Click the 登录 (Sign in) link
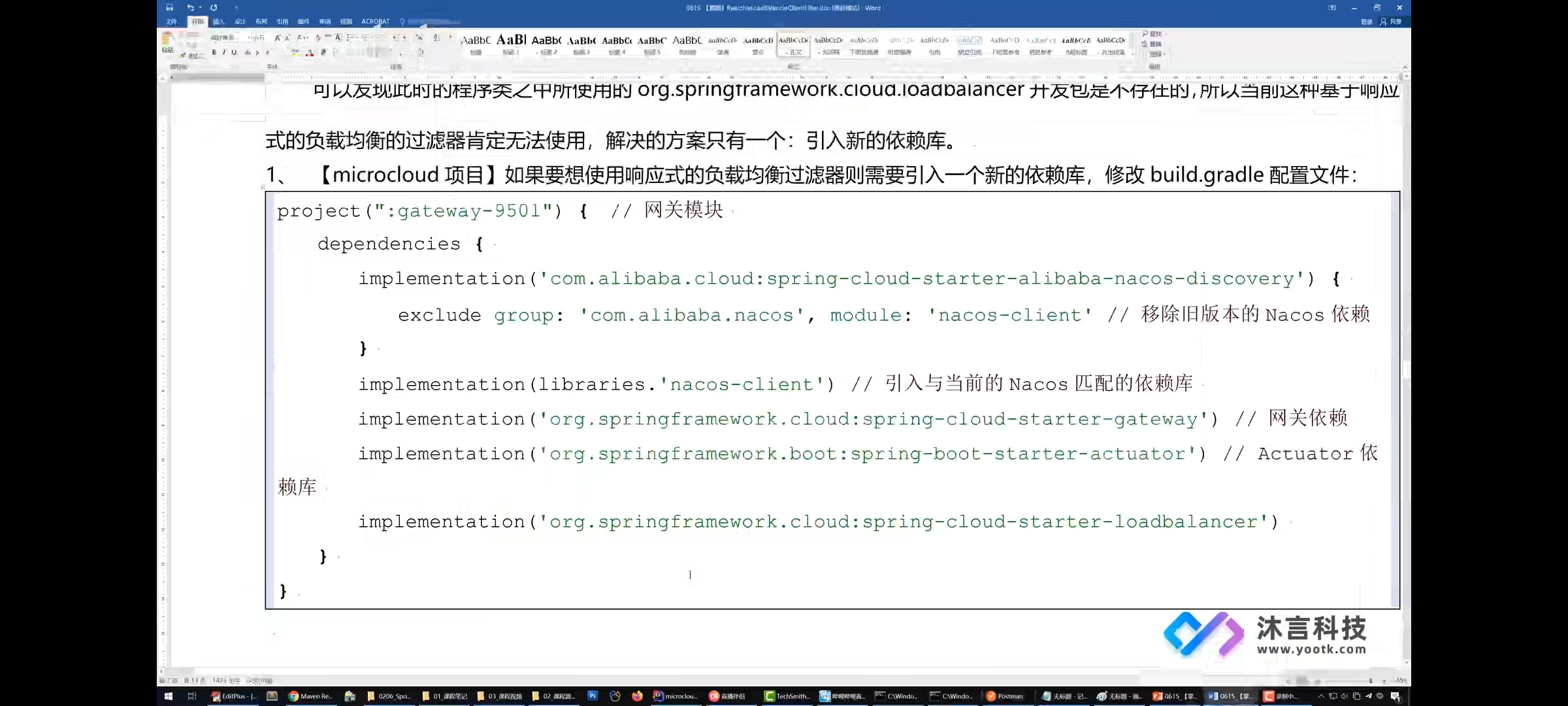 pyautogui.click(x=1367, y=22)
